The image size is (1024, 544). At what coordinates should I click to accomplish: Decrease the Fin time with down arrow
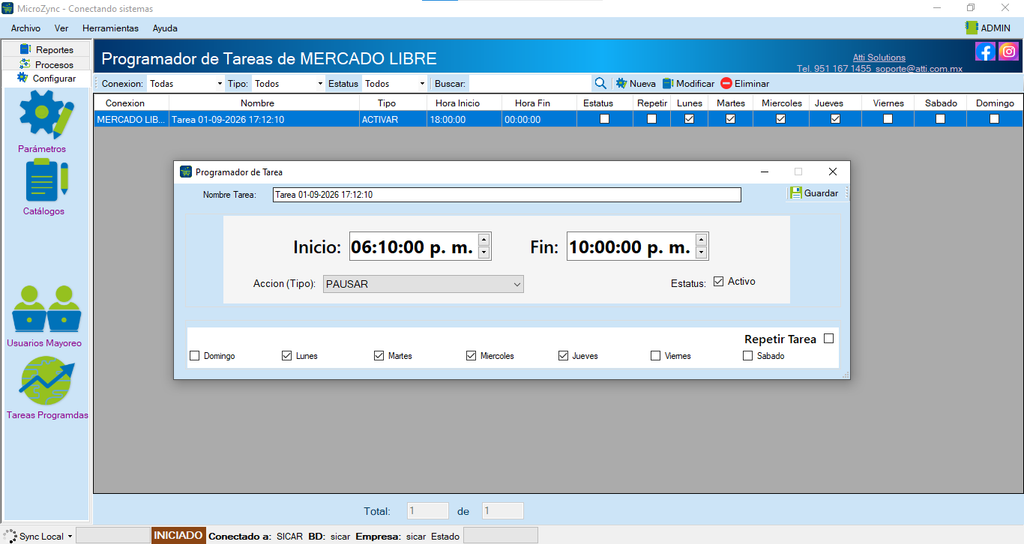point(701,253)
